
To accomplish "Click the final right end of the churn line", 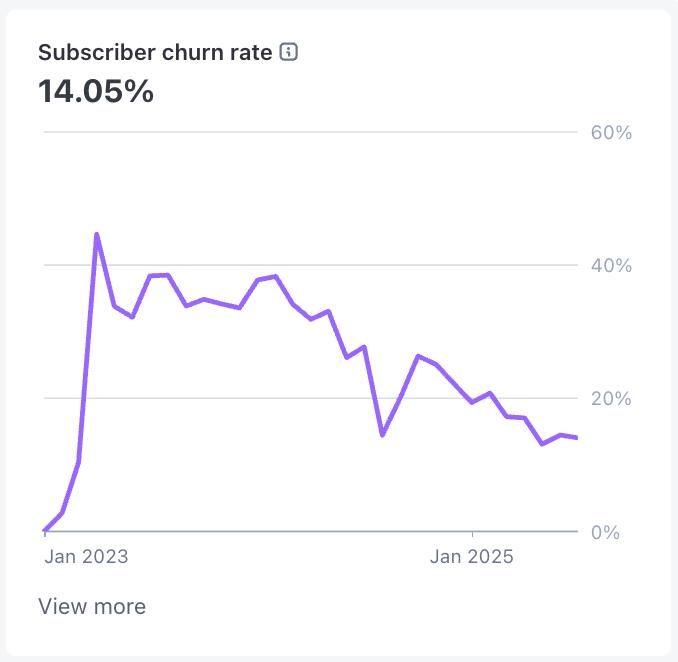I will click(x=577, y=438).
